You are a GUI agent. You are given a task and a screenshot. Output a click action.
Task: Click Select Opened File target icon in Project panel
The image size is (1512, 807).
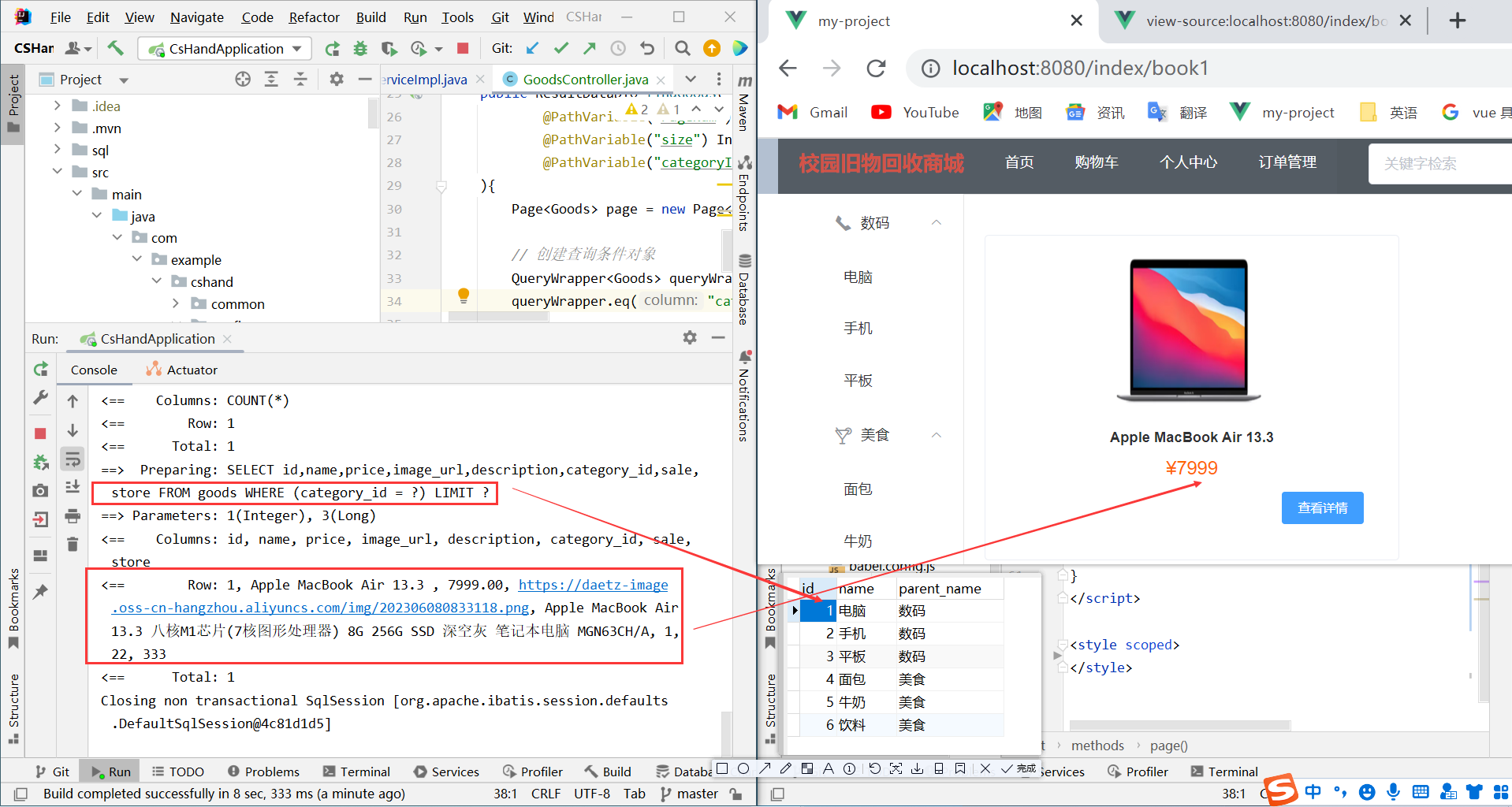[243, 79]
